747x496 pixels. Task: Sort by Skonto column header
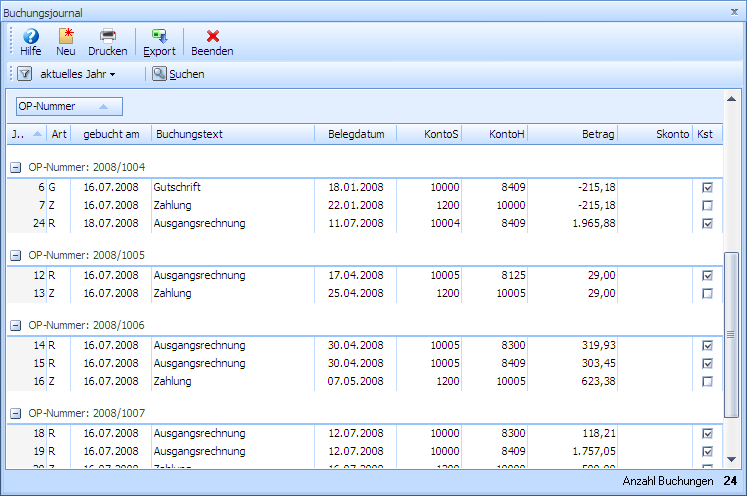coord(656,134)
